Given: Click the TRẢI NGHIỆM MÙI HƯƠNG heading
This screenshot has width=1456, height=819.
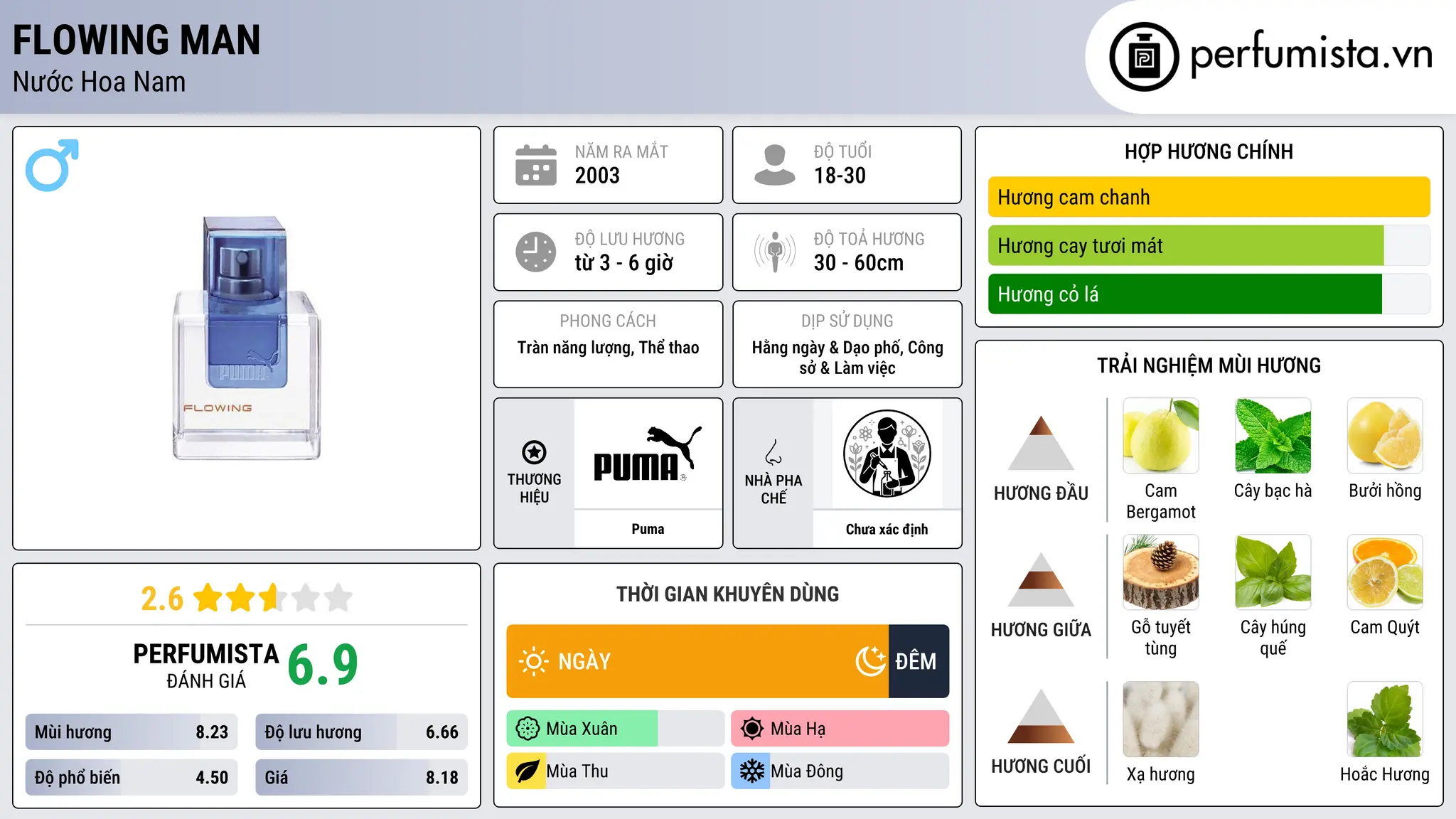Looking at the screenshot, I should coord(1209,365).
